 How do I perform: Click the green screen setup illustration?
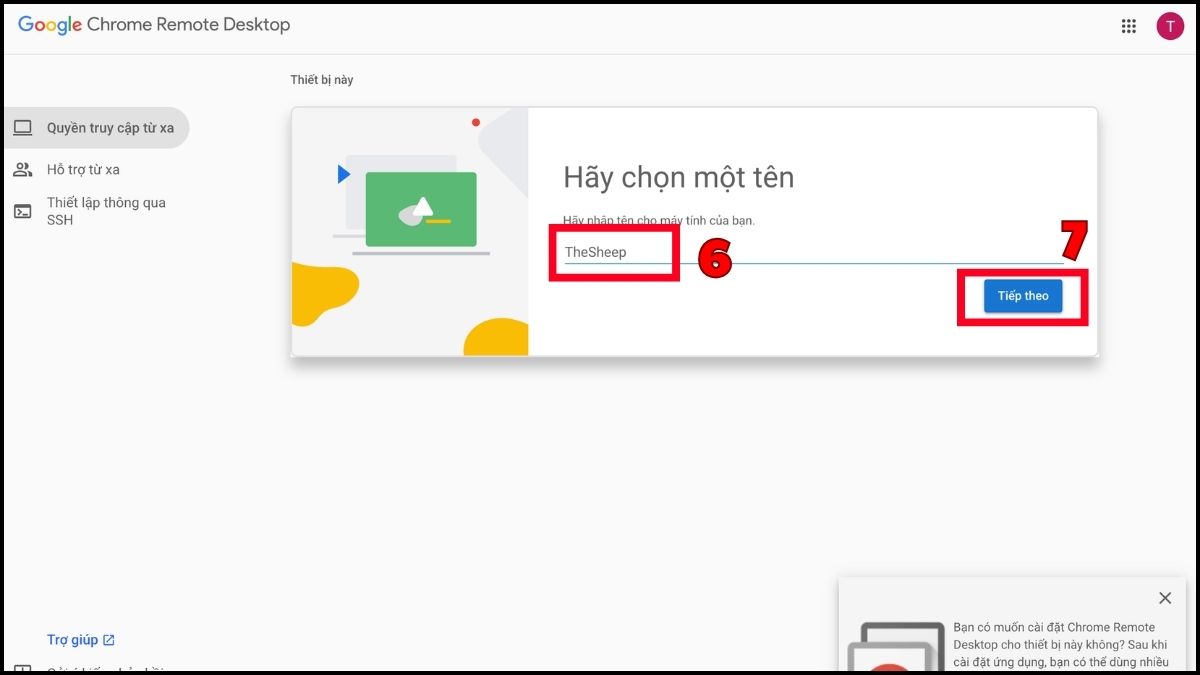421,209
